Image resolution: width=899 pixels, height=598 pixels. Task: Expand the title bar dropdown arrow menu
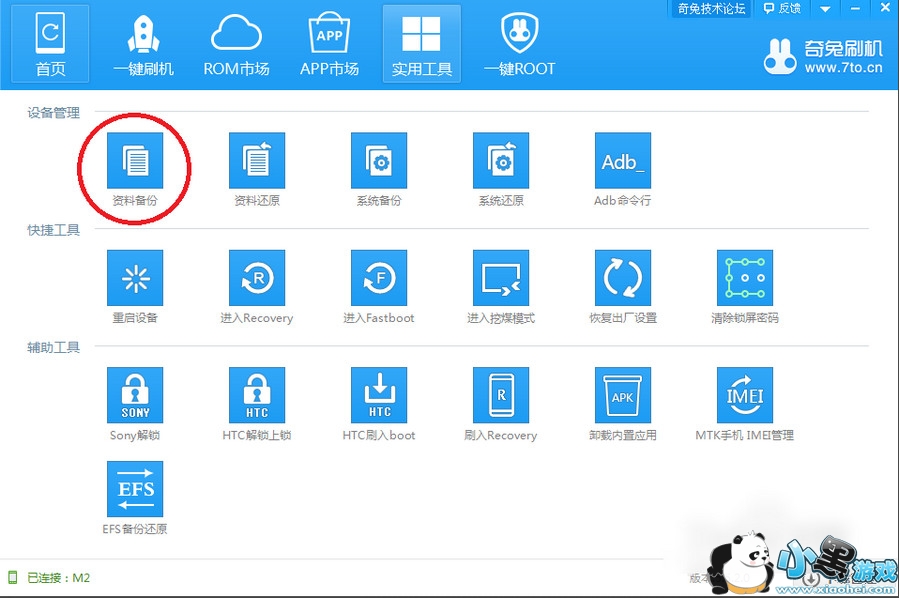pos(825,9)
